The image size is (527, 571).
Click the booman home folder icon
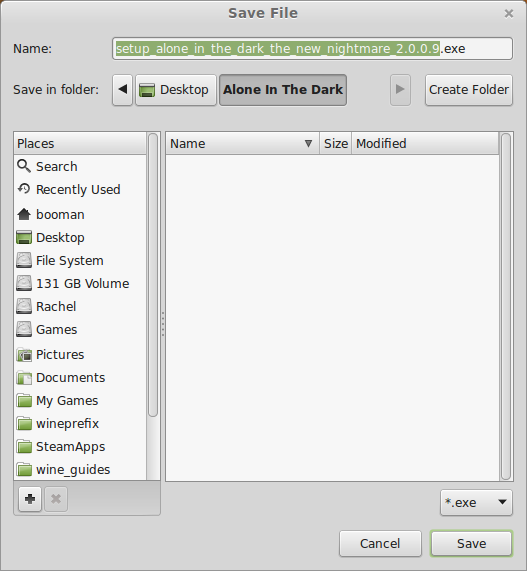click(24, 214)
